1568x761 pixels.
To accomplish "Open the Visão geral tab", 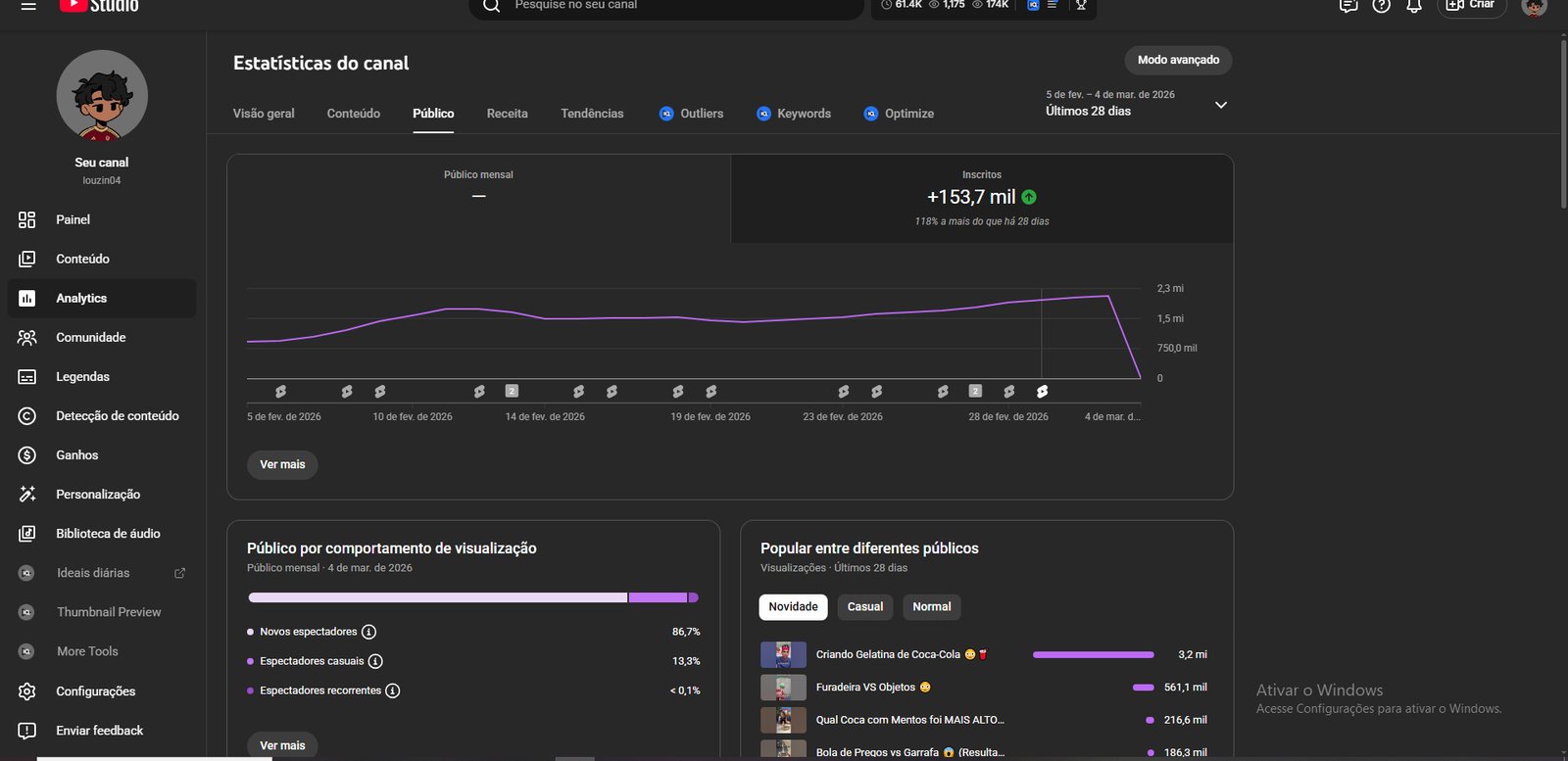I will coord(264,114).
